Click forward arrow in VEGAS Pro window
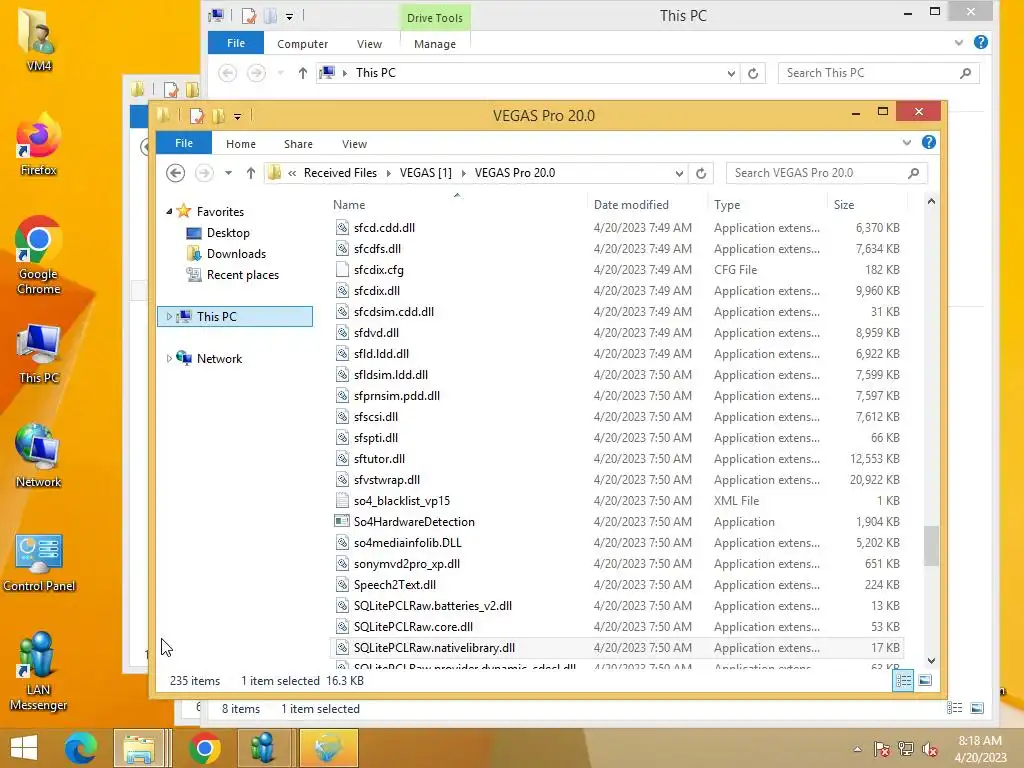The image size is (1024, 768). (x=204, y=173)
